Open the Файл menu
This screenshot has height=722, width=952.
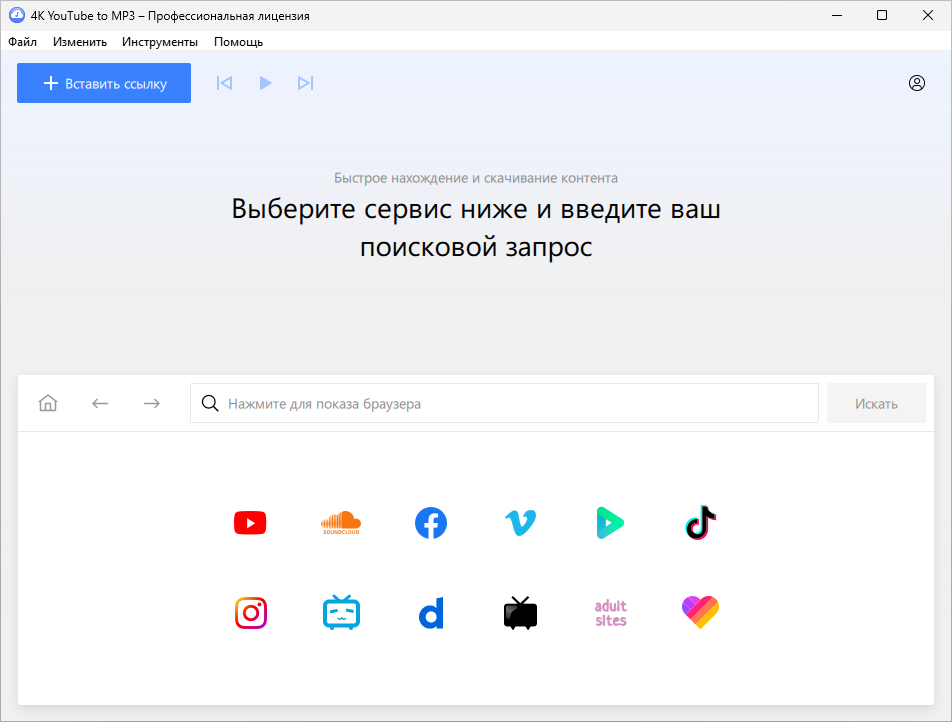(x=22, y=42)
